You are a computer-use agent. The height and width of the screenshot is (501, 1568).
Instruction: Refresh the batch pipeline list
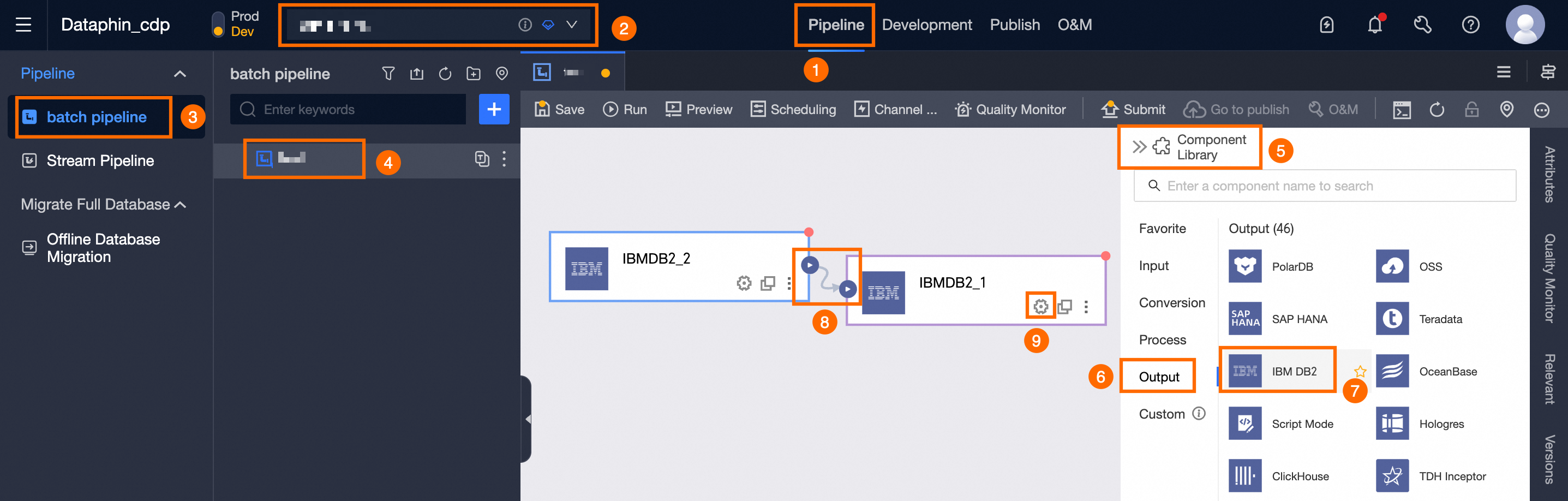point(445,74)
